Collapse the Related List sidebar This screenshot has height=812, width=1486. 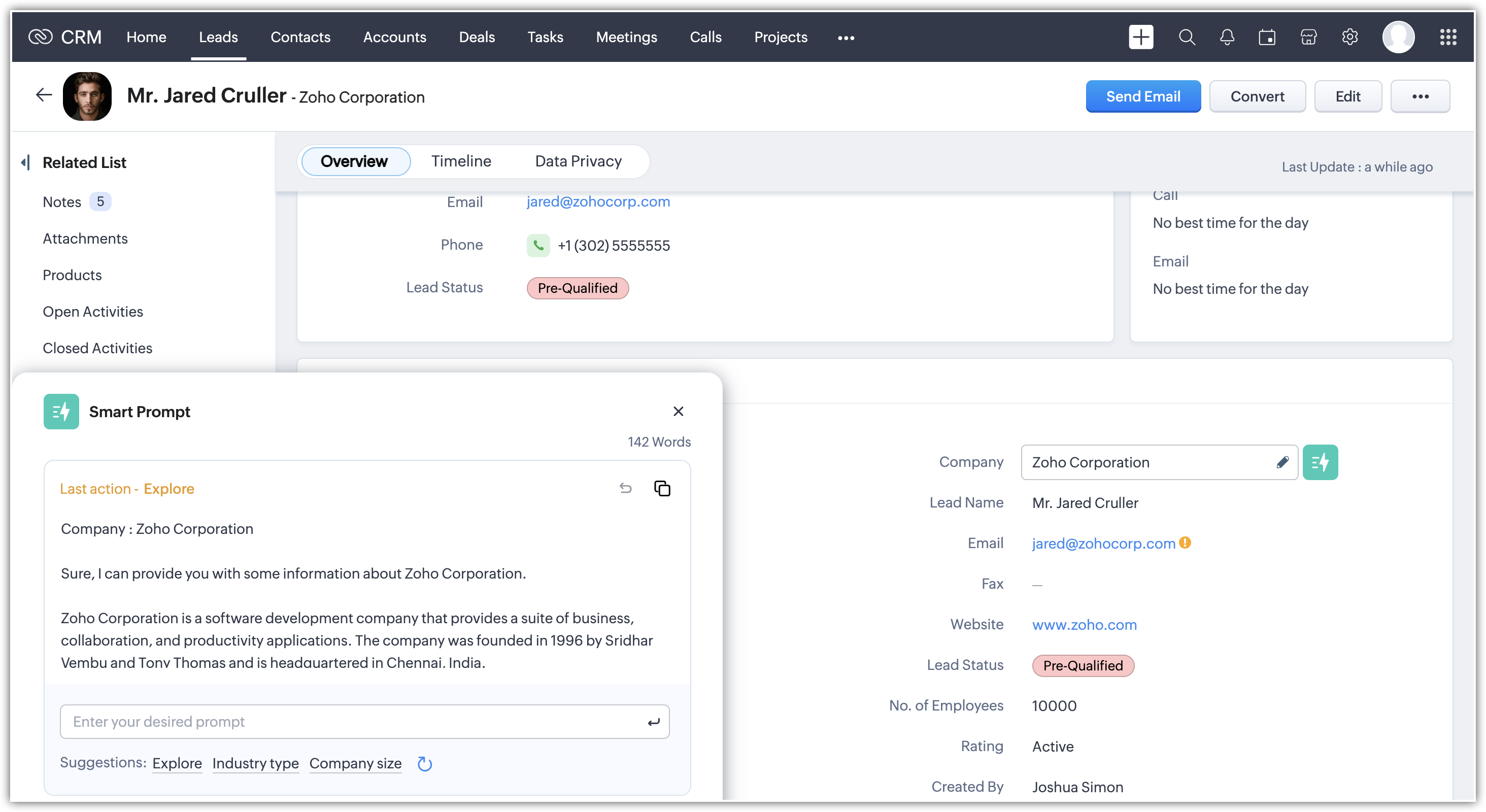[25, 162]
